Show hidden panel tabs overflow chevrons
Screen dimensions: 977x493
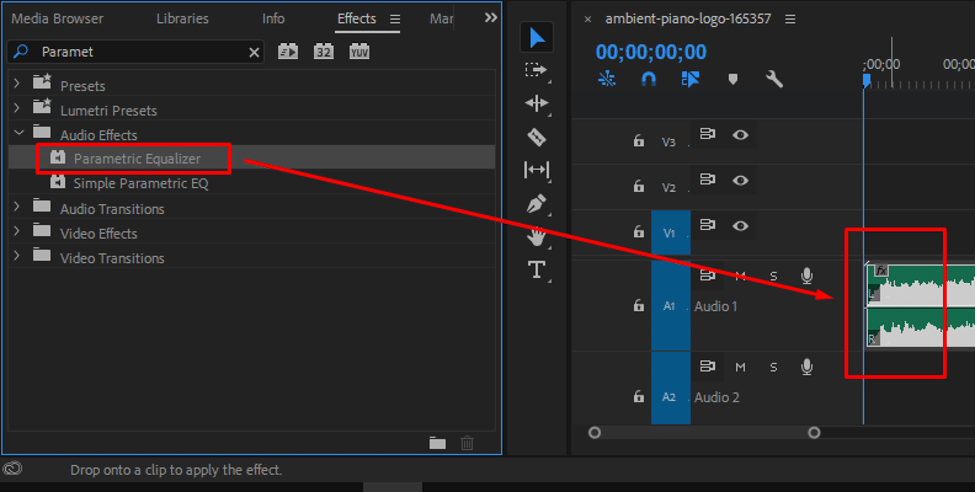click(x=491, y=17)
